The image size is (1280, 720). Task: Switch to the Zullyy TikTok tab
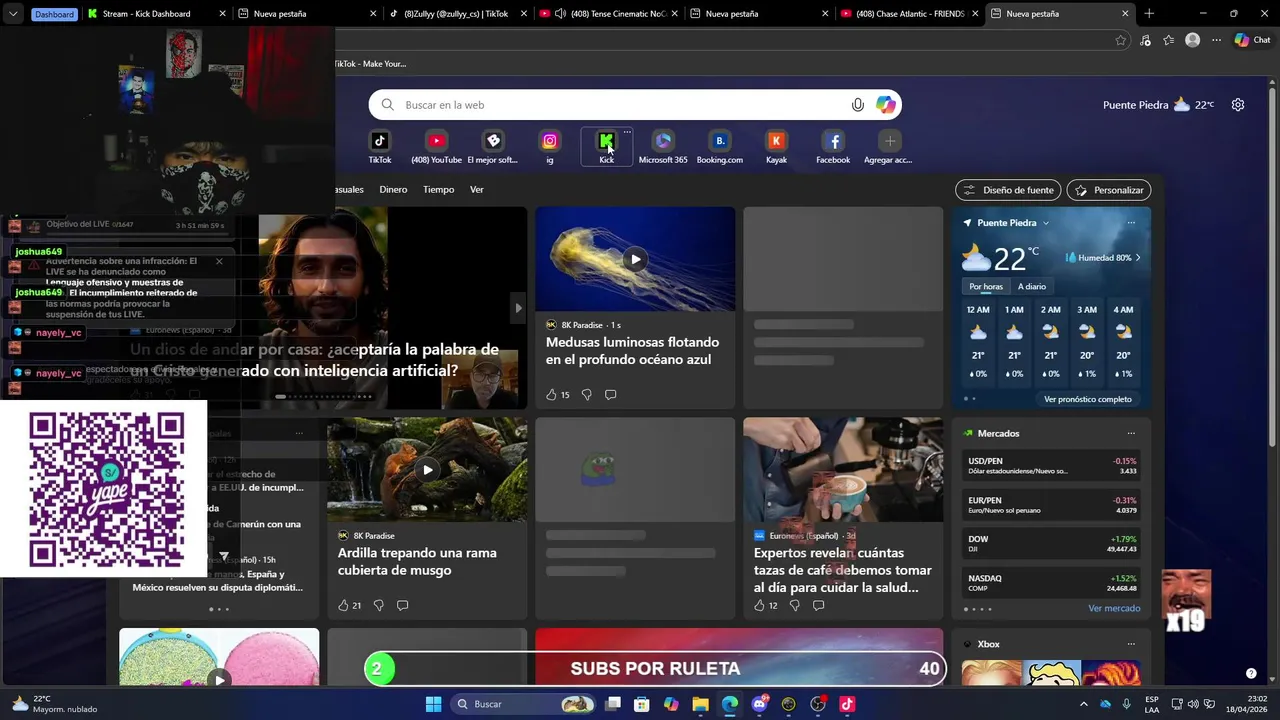click(x=458, y=14)
